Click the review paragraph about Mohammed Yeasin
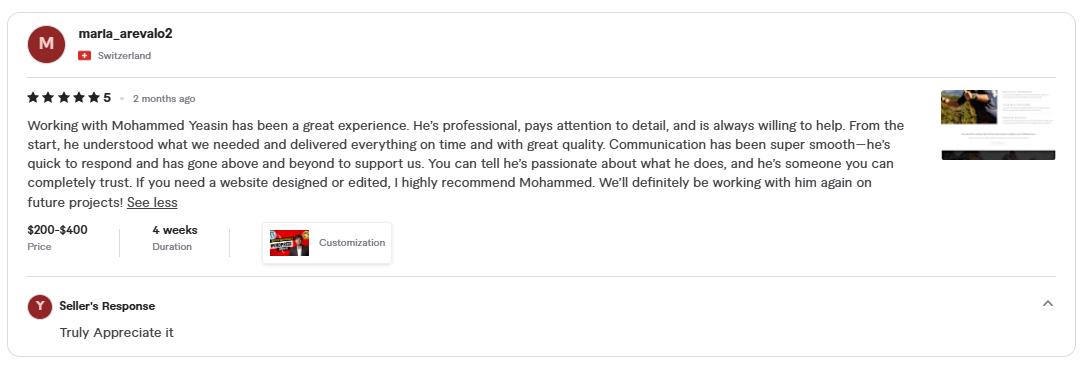This screenshot has width=1086, height=366. pyautogui.click(x=466, y=164)
